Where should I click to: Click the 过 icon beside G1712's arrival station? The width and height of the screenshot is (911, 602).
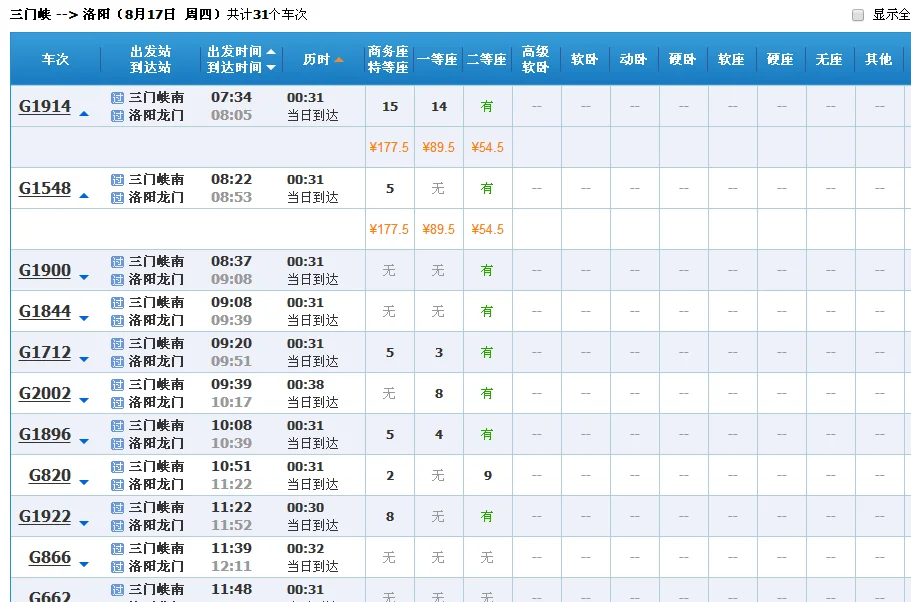[117, 361]
